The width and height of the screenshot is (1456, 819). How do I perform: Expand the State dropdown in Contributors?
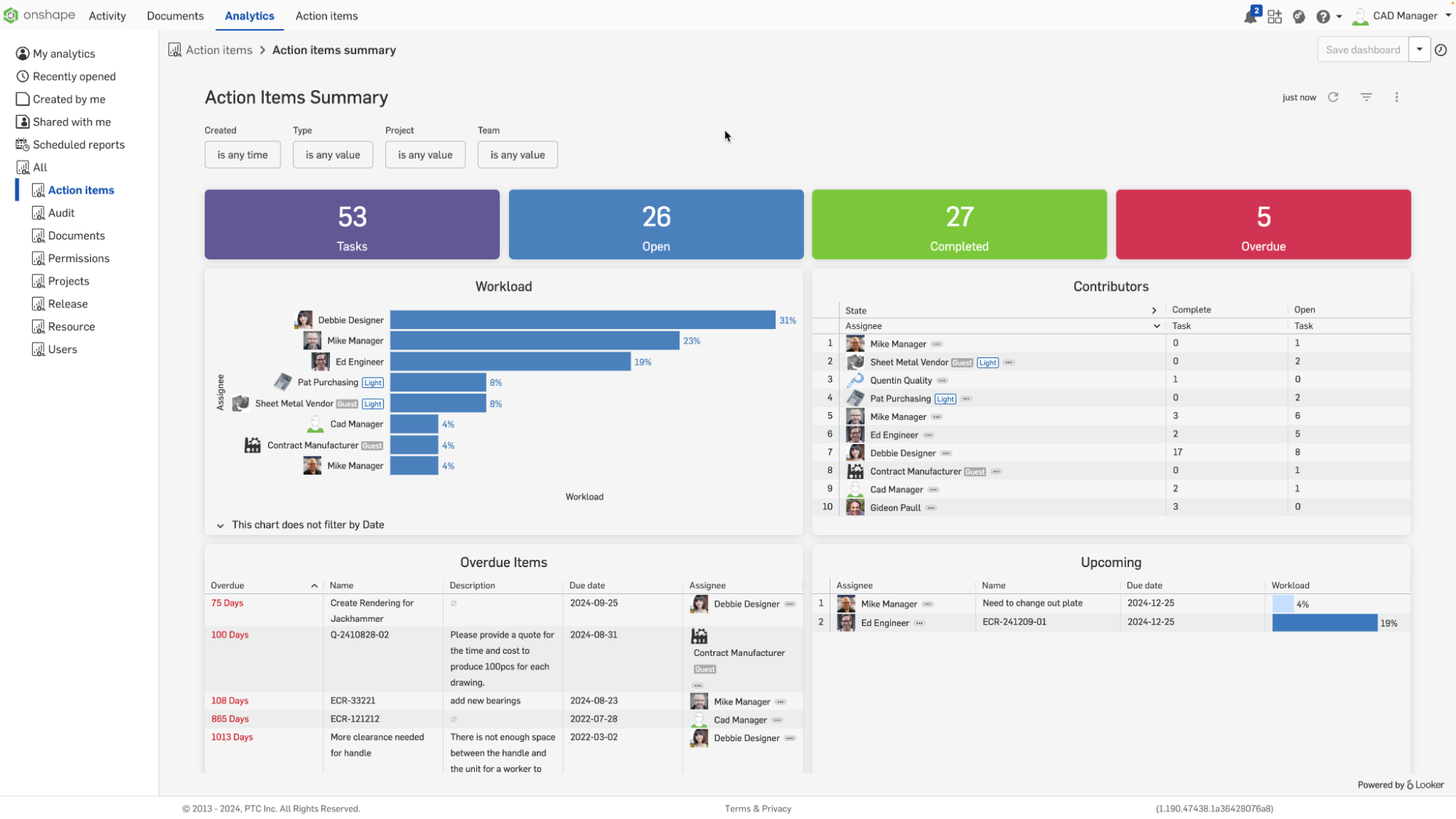point(1155,309)
